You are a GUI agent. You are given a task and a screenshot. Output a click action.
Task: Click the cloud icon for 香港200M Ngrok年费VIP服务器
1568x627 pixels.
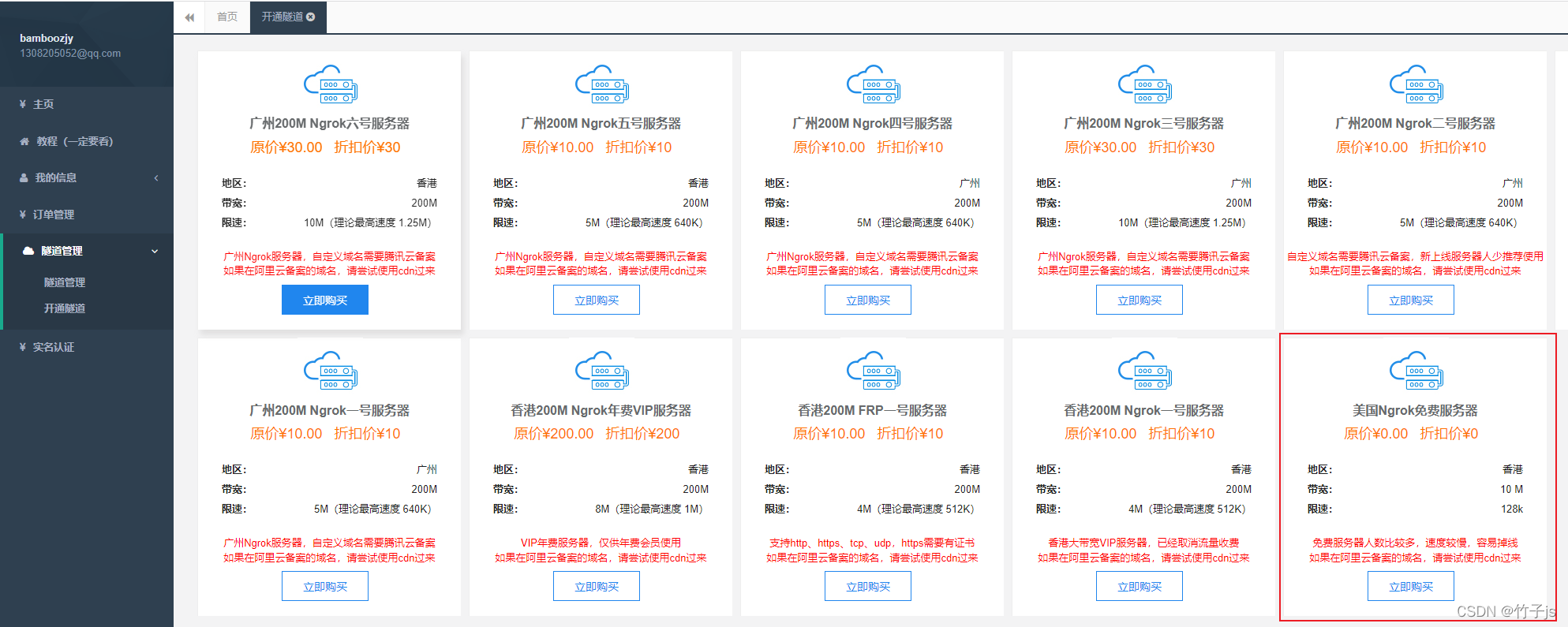[x=602, y=371]
